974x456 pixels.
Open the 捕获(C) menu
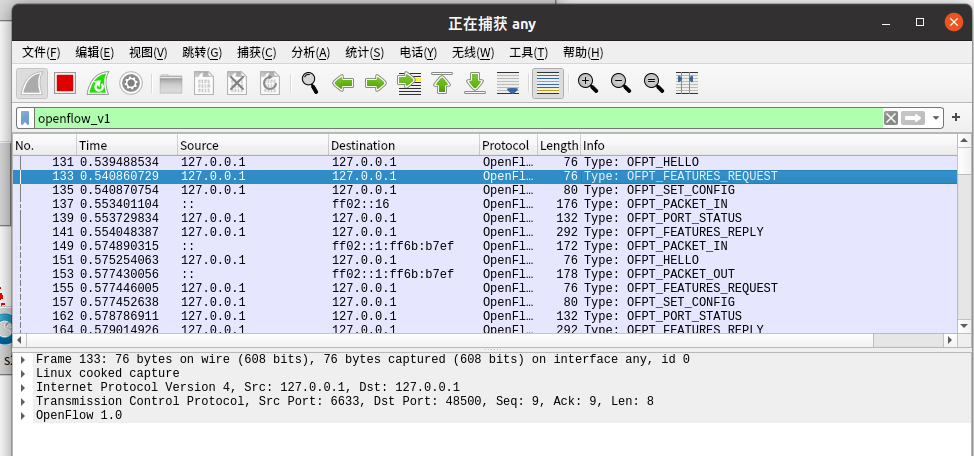coord(257,53)
